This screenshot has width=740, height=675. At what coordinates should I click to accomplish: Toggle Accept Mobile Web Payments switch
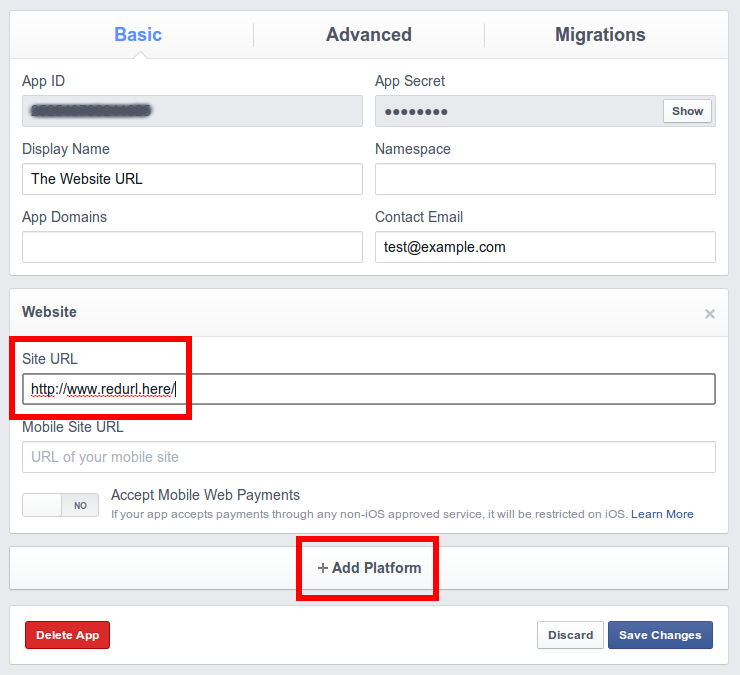[x=61, y=505]
